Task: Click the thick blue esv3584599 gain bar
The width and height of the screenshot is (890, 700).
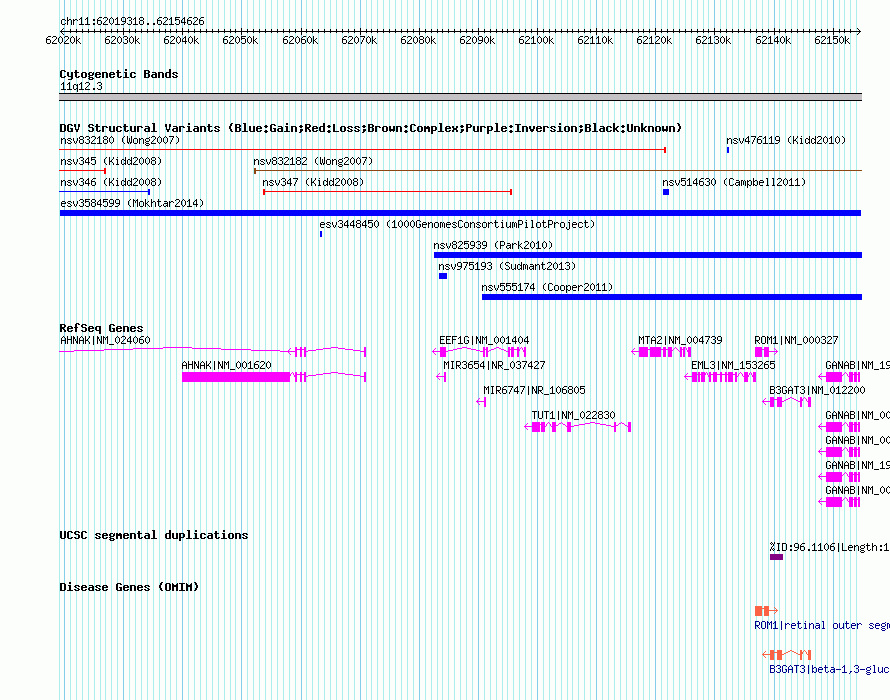Action: (x=460, y=213)
